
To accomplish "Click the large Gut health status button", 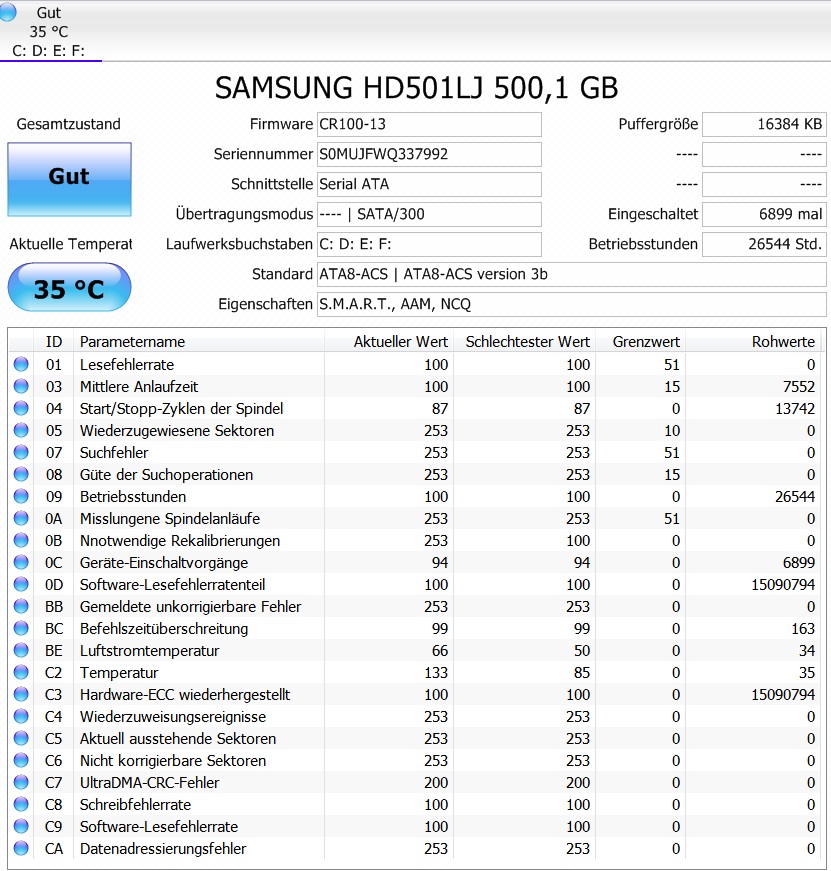I will [69, 179].
